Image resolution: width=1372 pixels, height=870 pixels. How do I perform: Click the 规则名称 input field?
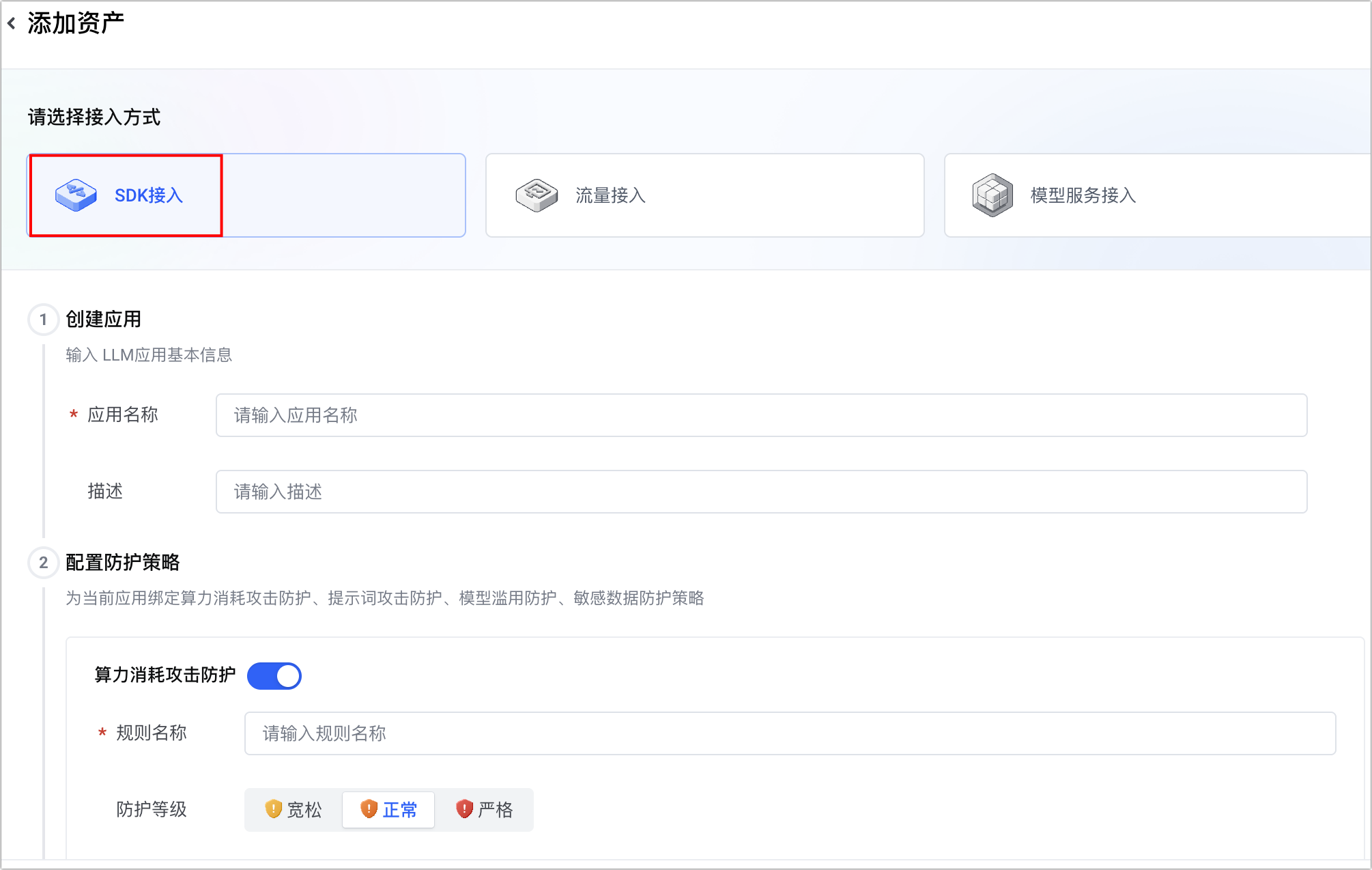point(790,733)
